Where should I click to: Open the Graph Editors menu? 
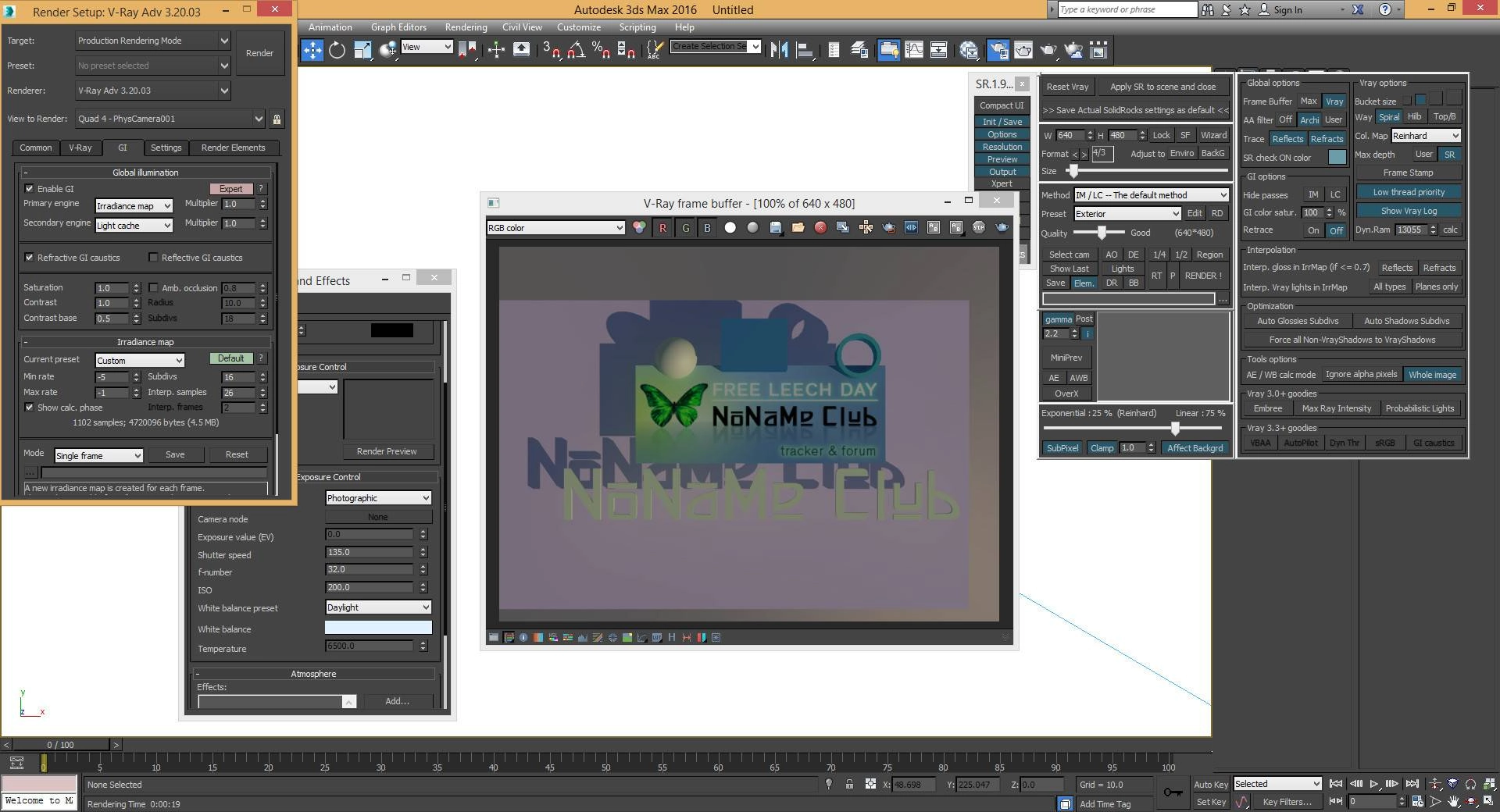click(398, 27)
